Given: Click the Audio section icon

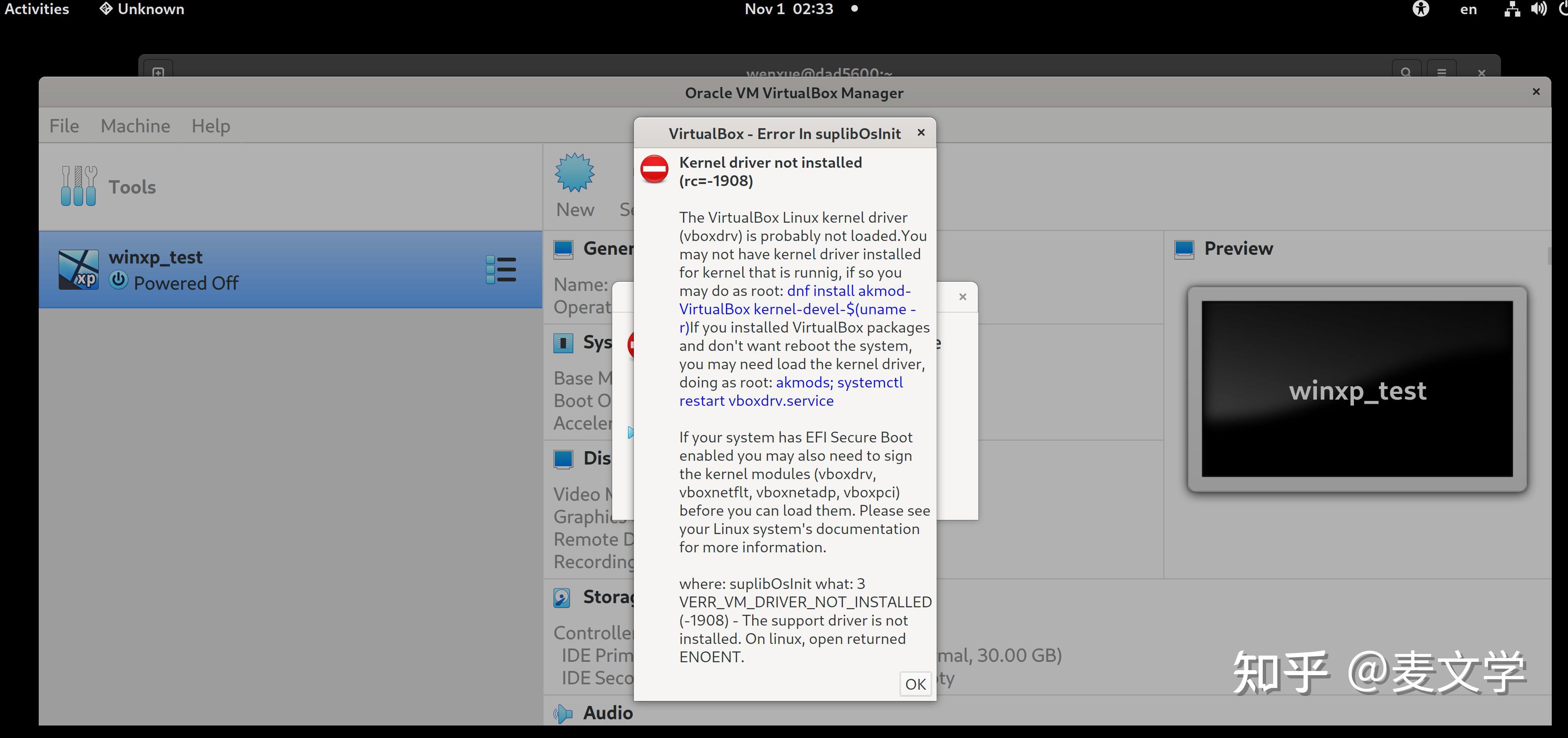Looking at the screenshot, I should coord(563,713).
